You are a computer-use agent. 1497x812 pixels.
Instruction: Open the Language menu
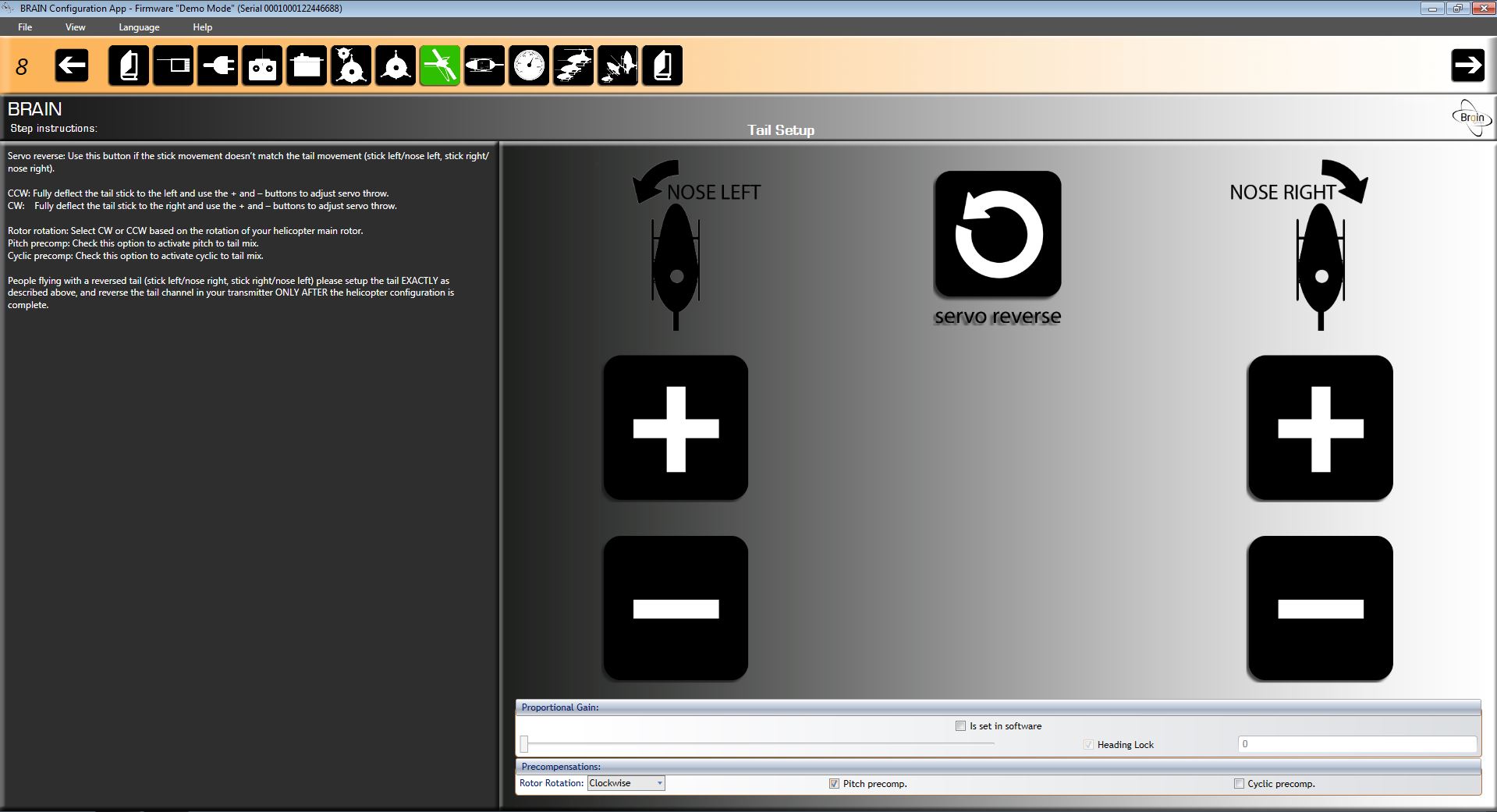[139, 27]
